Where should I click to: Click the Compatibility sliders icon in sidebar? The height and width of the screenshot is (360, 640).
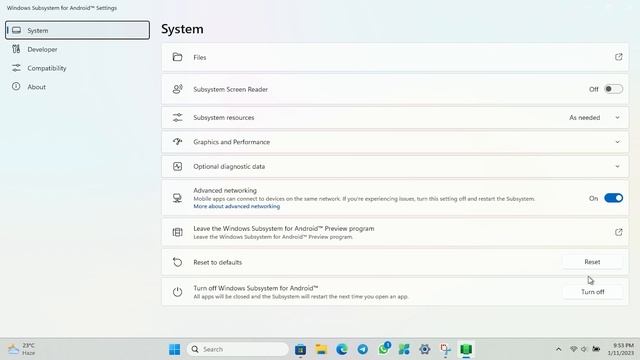[x=16, y=68]
